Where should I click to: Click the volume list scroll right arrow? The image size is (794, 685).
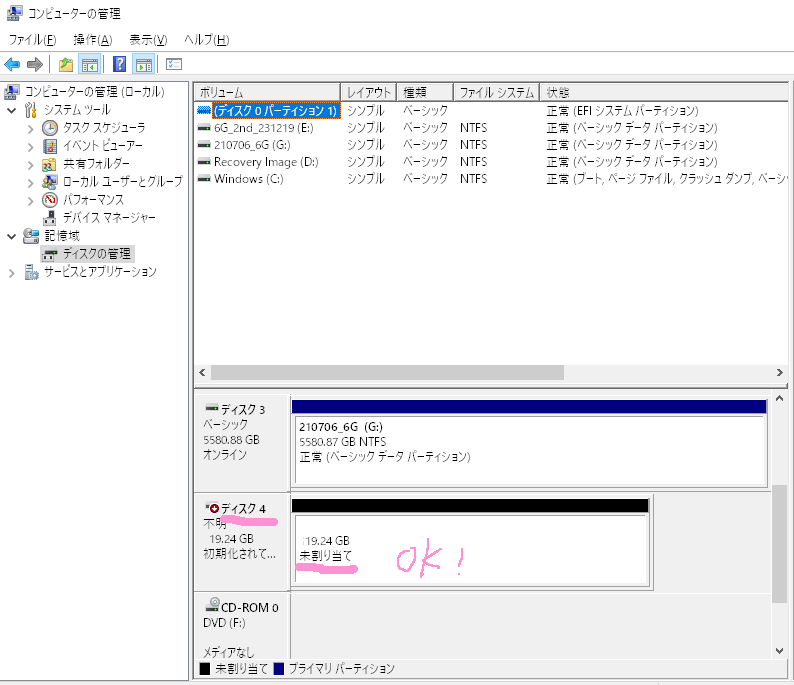tap(780, 373)
